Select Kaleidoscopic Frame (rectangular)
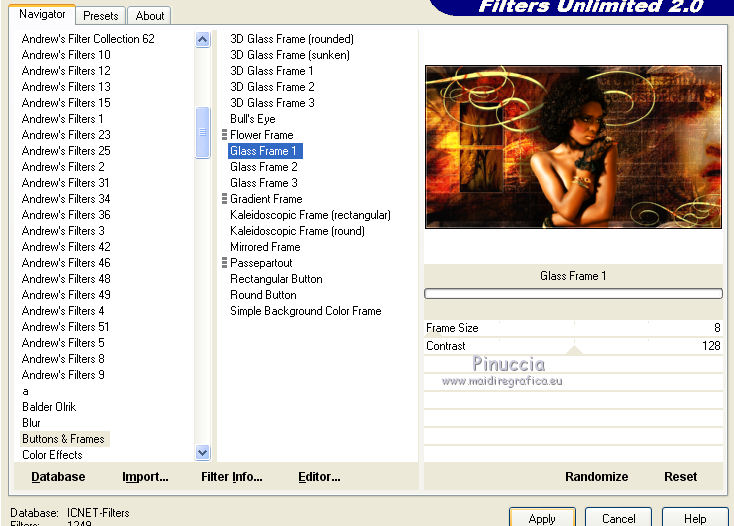The width and height of the screenshot is (734, 526). pyautogui.click(x=310, y=215)
